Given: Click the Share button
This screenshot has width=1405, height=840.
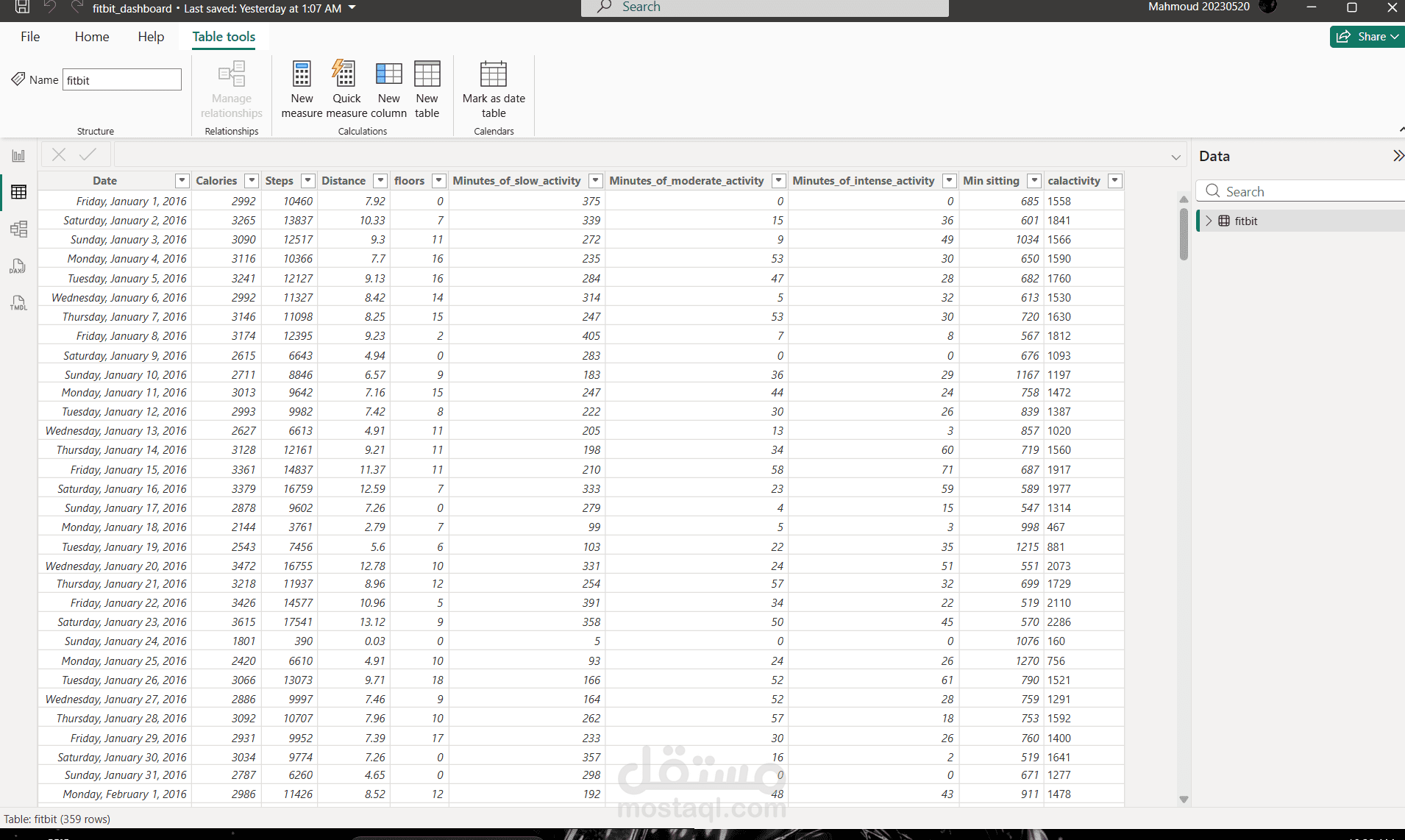Looking at the screenshot, I should click(x=1367, y=37).
